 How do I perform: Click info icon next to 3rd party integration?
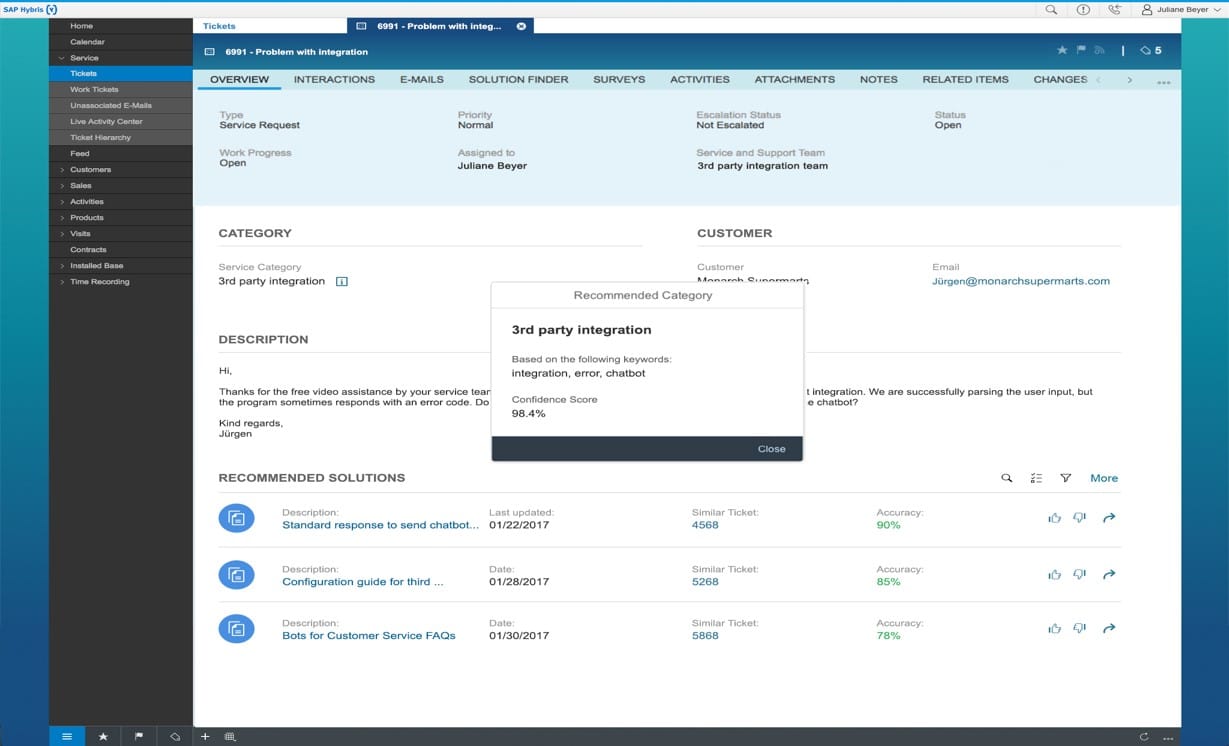342,282
